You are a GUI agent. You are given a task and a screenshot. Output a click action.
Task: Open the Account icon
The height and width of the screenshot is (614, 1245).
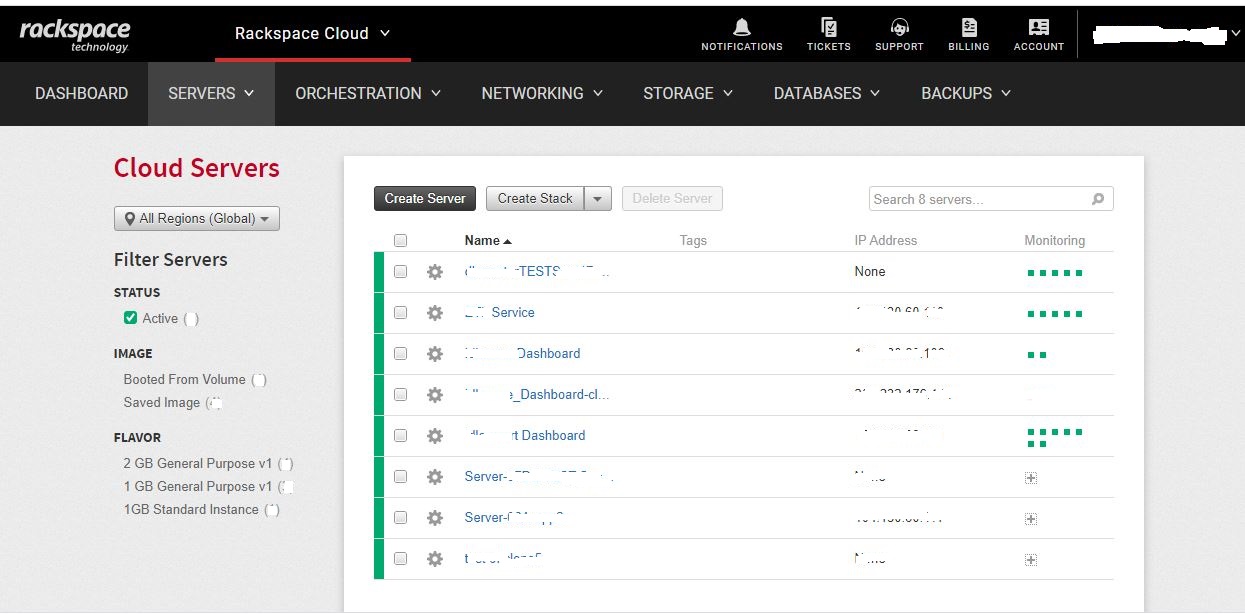1038,28
